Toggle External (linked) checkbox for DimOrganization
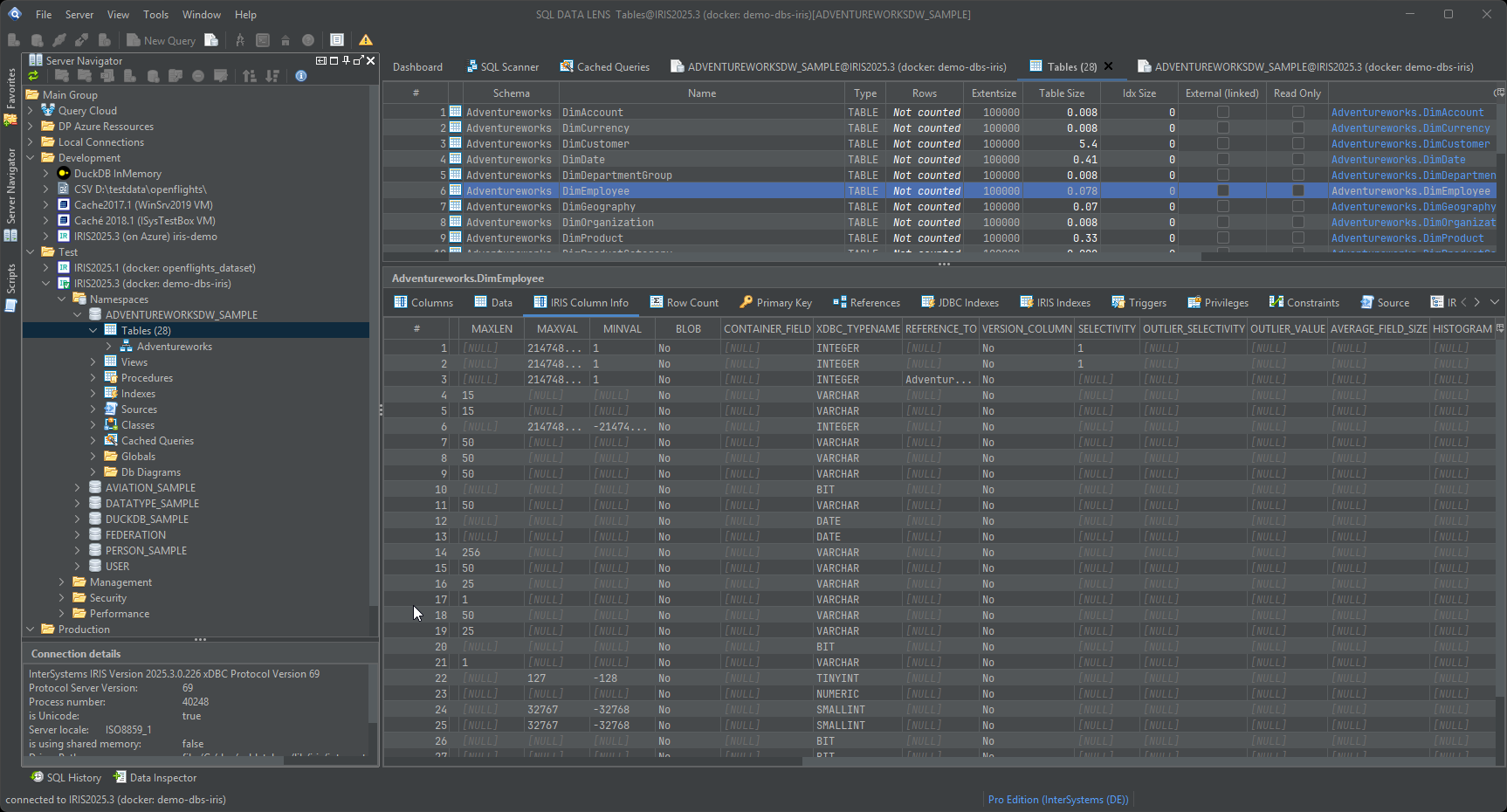Screen dimensions: 1507x812 (1223, 222)
